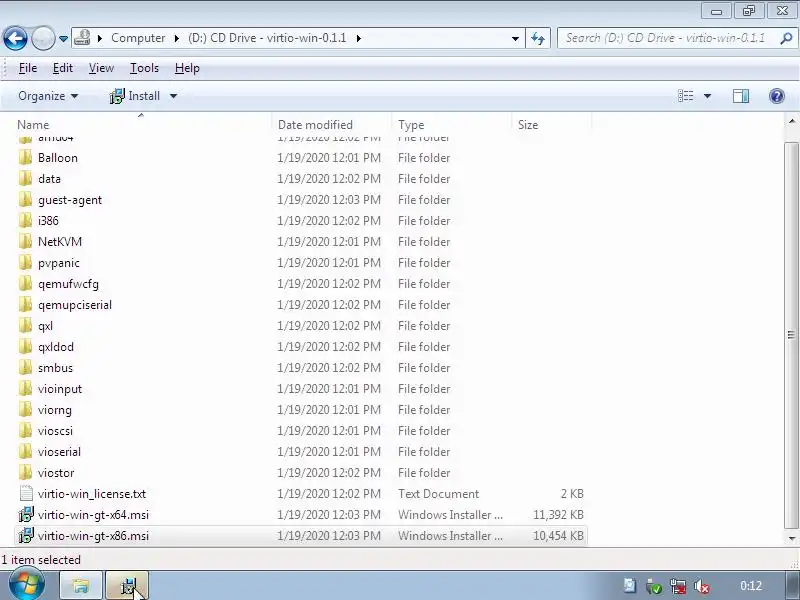
Task: Select the vioscsi folder icon
Action: click(x=26, y=431)
